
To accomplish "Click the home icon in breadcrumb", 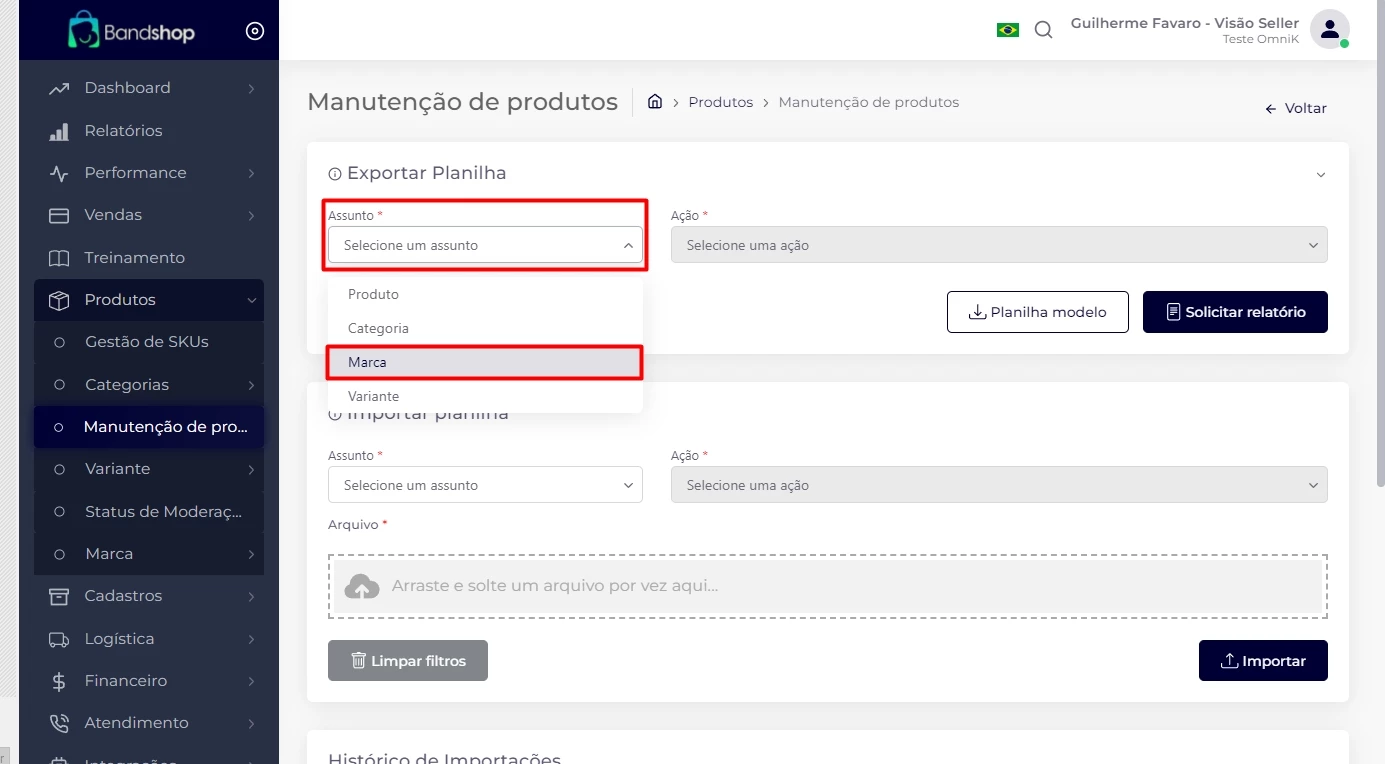I will point(655,102).
